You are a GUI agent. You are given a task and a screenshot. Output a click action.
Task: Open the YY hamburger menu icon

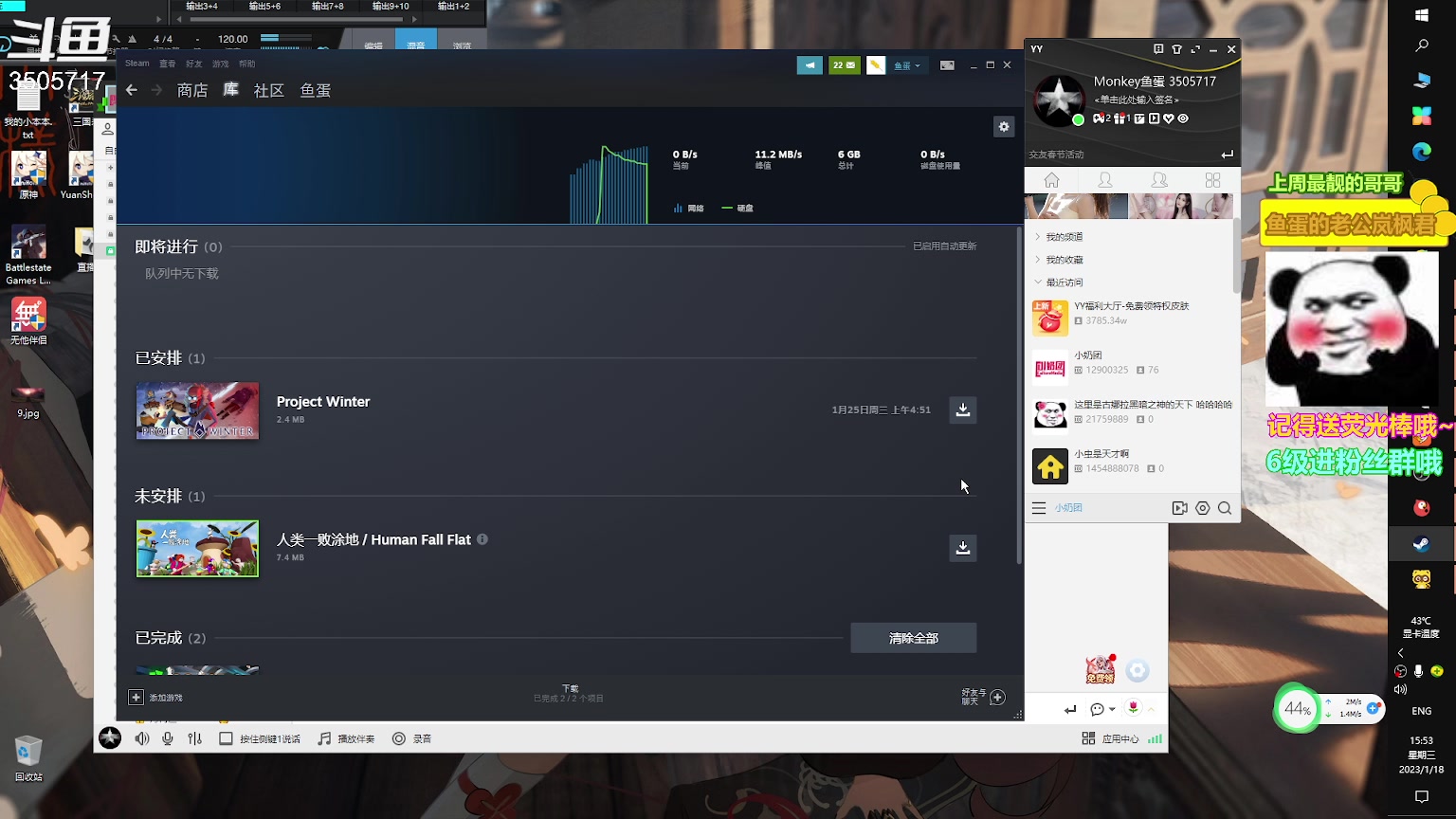pos(1039,508)
